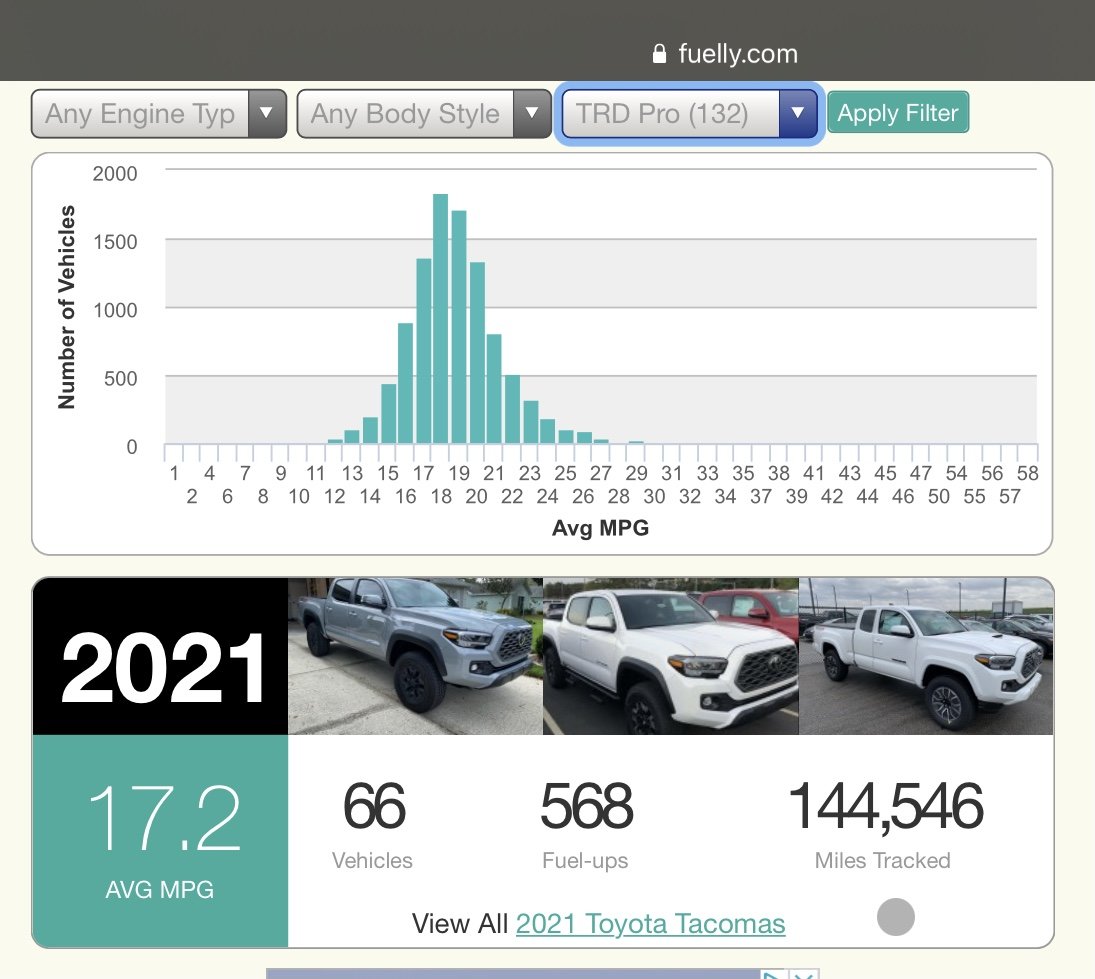Screen dimensions: 1095x979
Task: Click the chart bar for 20 MPG
Action: pyautogui.click(x=477, y=353)
